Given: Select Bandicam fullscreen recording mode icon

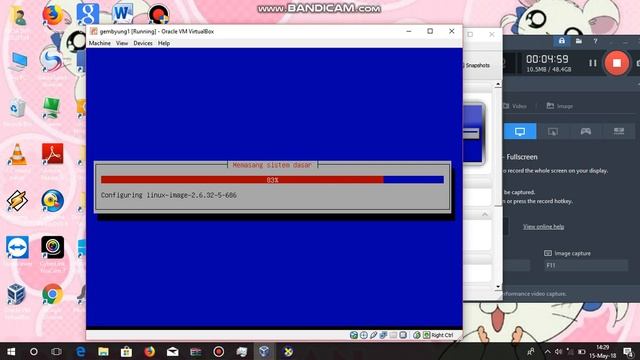Looking at the screenshot, I should click(x=520, y=131).
